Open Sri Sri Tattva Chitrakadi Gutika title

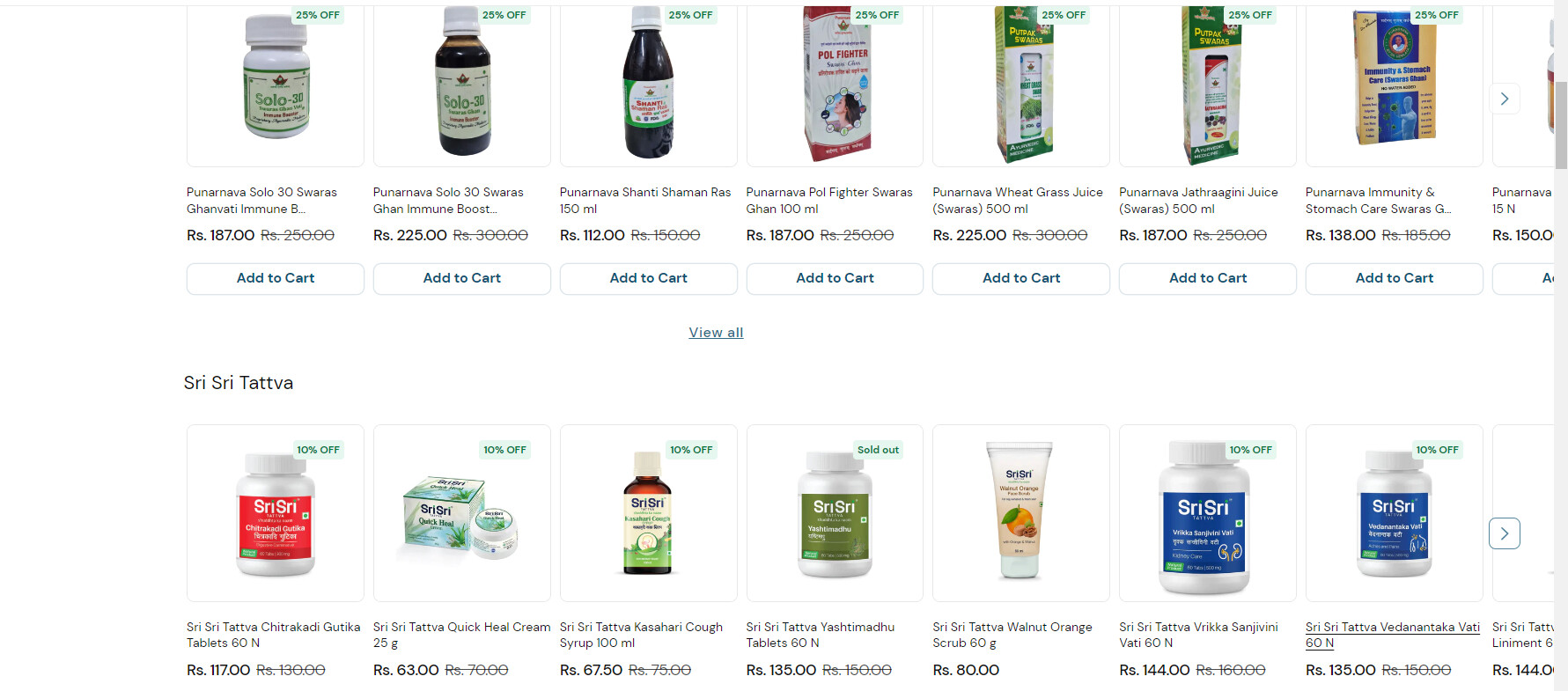[273, 635]
